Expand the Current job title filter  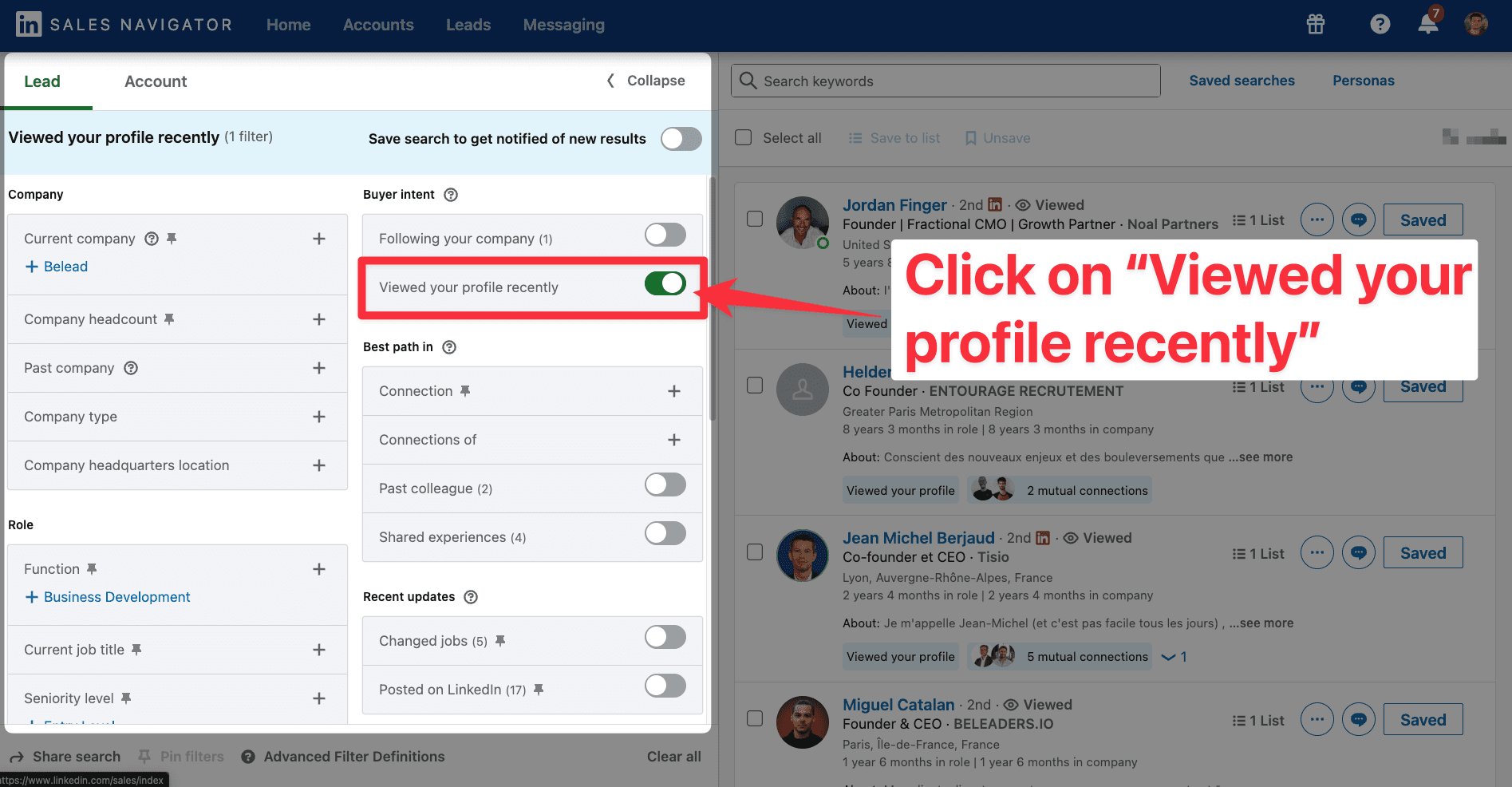[x=319, y=650]
